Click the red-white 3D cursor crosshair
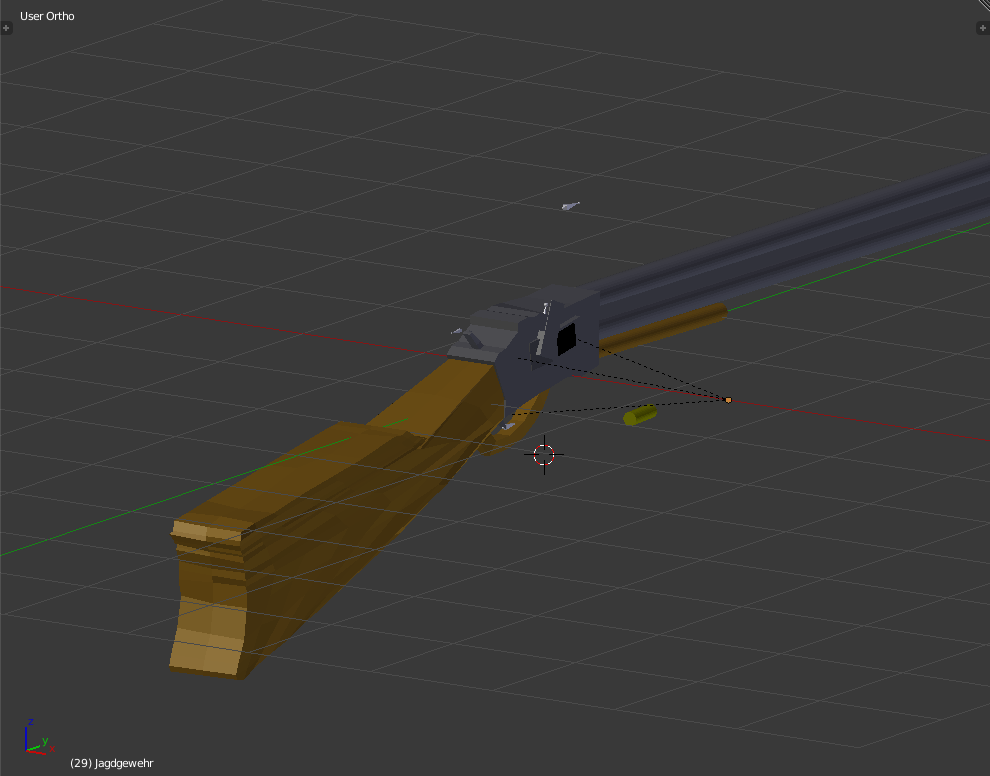Screen dimensions: 990x776 (x=544, y=455)
